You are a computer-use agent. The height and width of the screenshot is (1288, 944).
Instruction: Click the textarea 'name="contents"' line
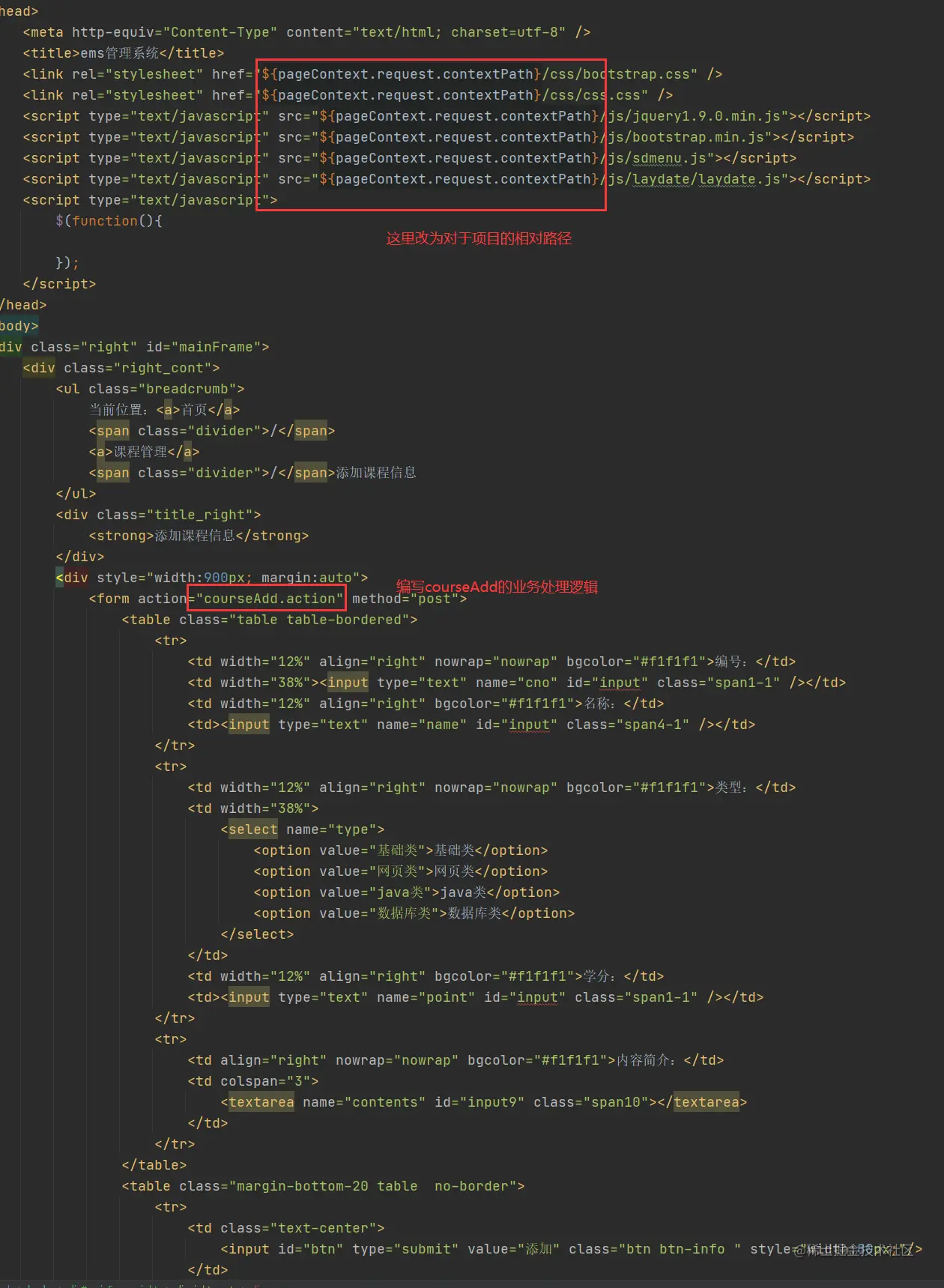click(484, 1102)
